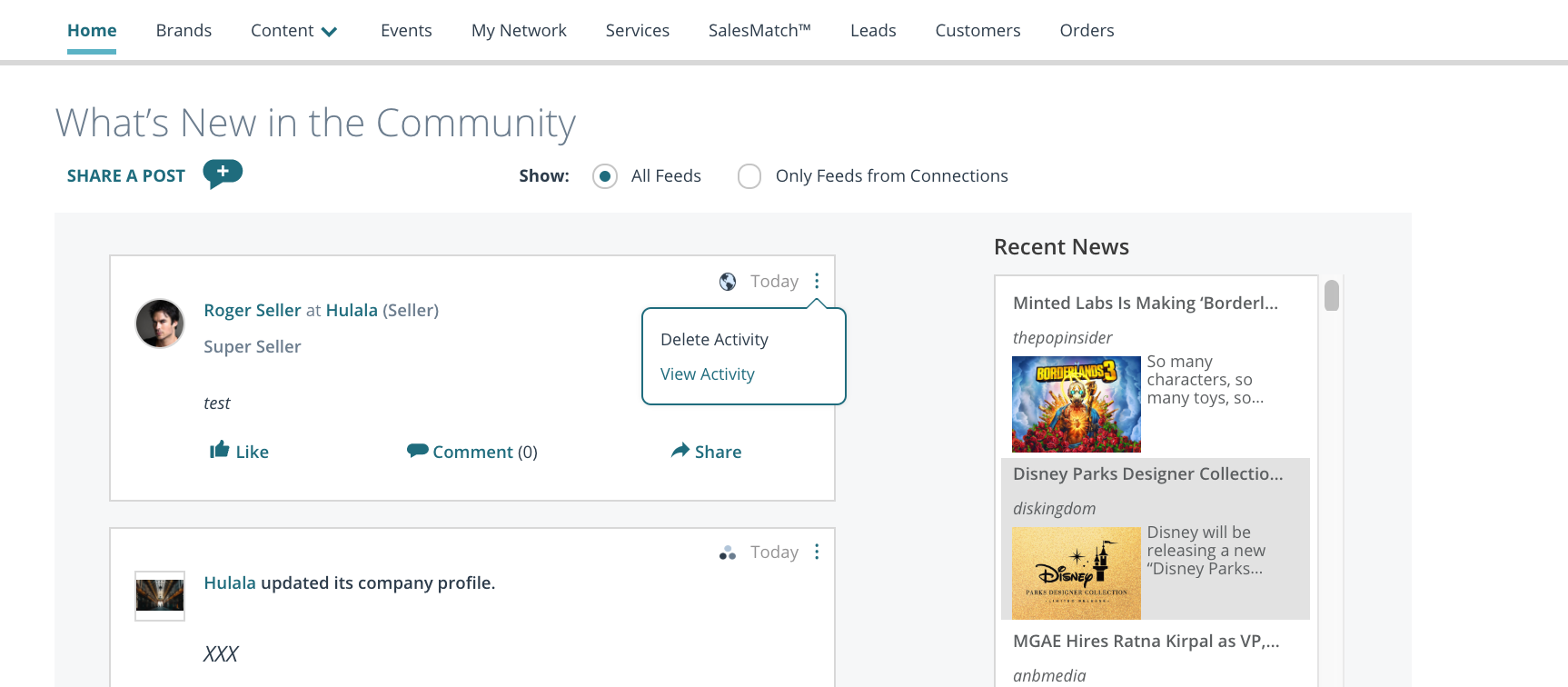Click the connections visibility icon on Hulala post
This screenshot has width=1568, height=687.
[x=728, y=553]
